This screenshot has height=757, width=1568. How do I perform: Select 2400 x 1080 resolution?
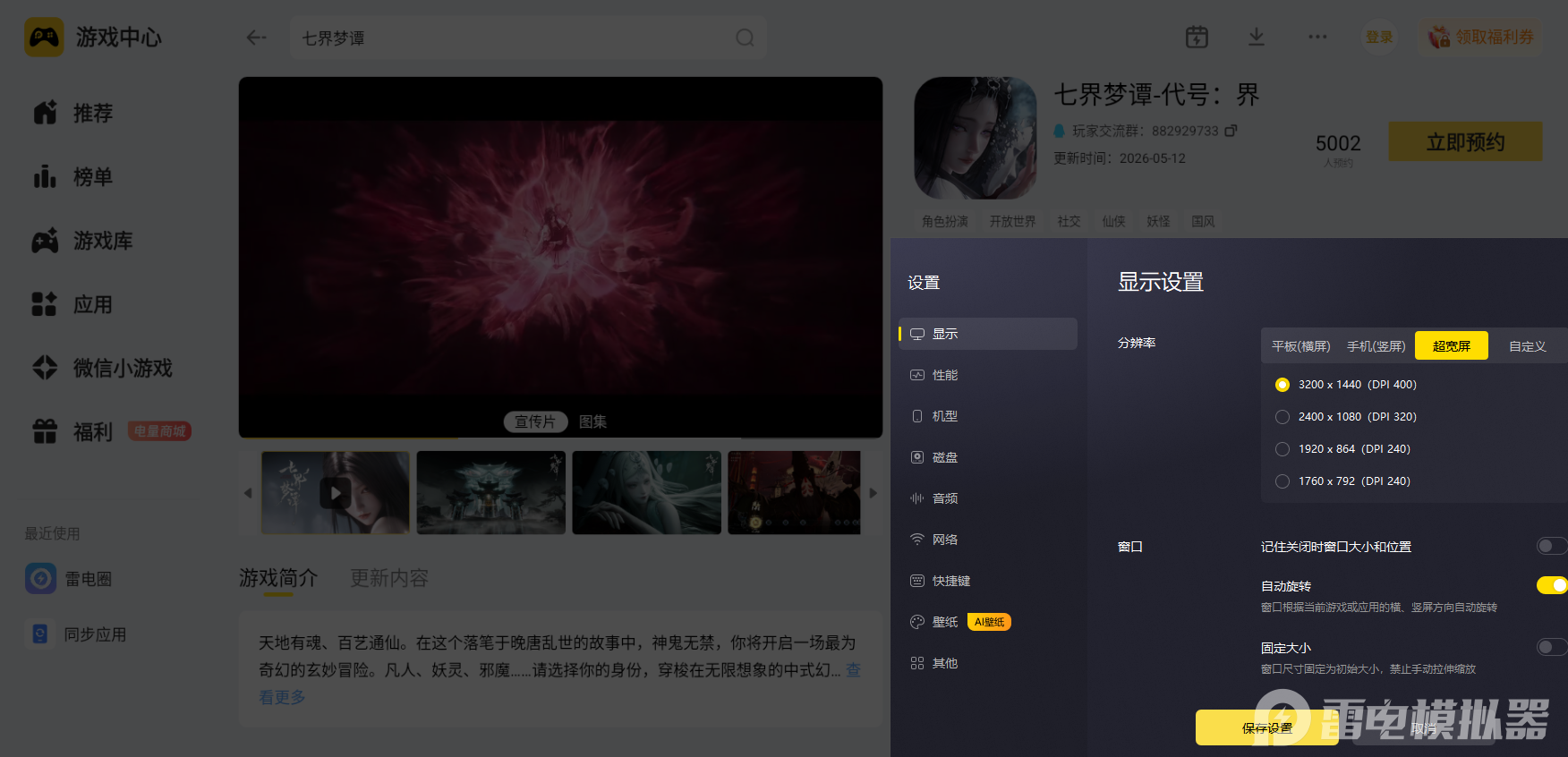tap(1283, 417)
